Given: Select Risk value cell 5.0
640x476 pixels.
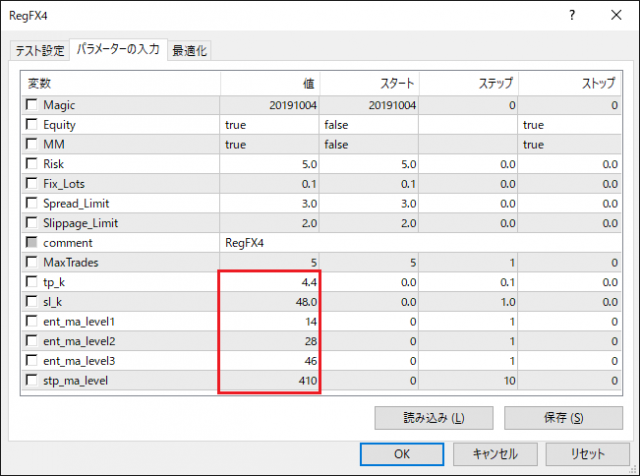Looking at the screenshot, I should [269, 164].
